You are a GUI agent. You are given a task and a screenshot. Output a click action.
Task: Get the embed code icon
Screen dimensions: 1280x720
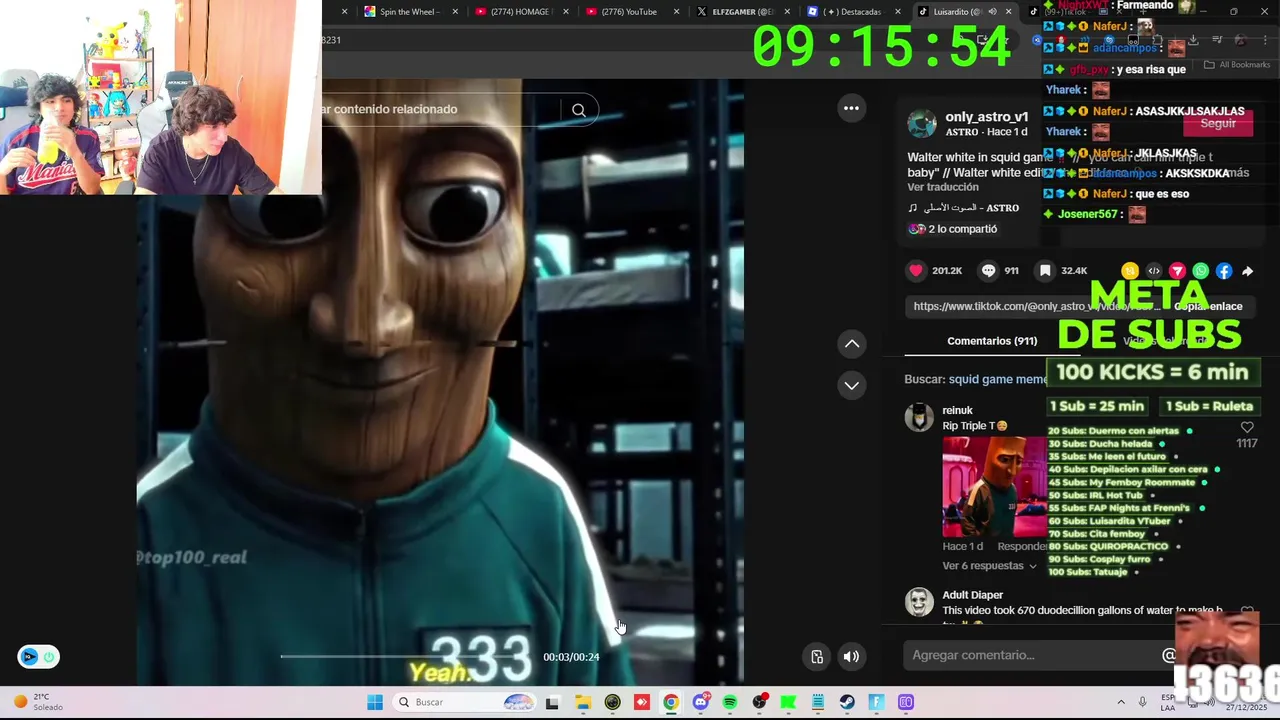pos(1154,271)
